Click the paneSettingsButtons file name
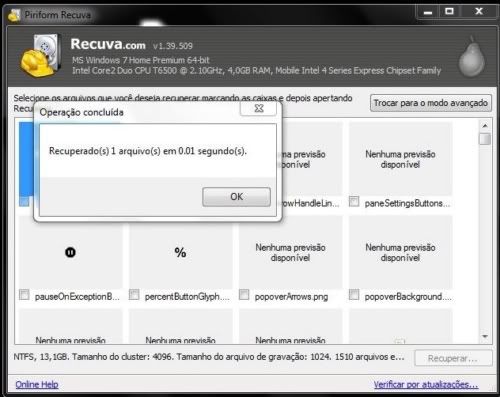This screenshot has height=397, width=500. (x=407, y=203)
